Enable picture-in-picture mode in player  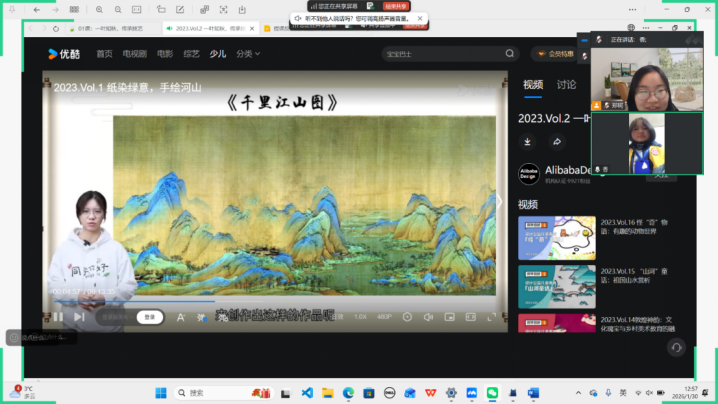pyautogui.click(x=450, y=317)
